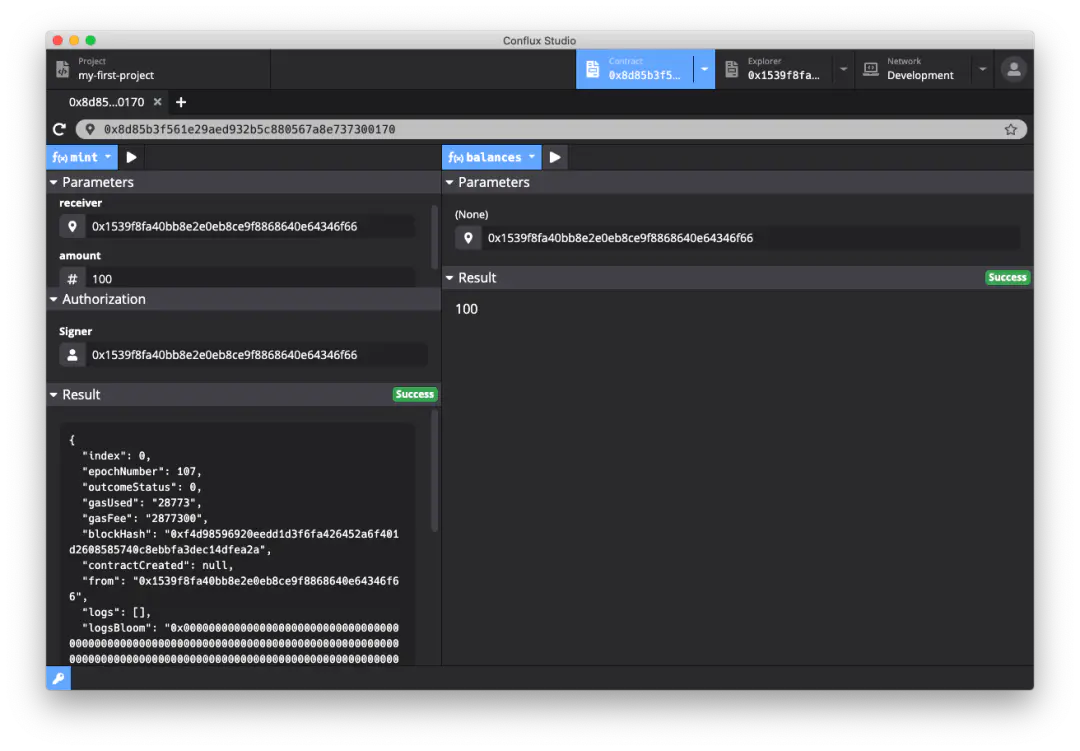Star the contract address as a bookmark
Image resolution: width=1080 pixels, height=751 pixels.
click(x=1010, y=129)
